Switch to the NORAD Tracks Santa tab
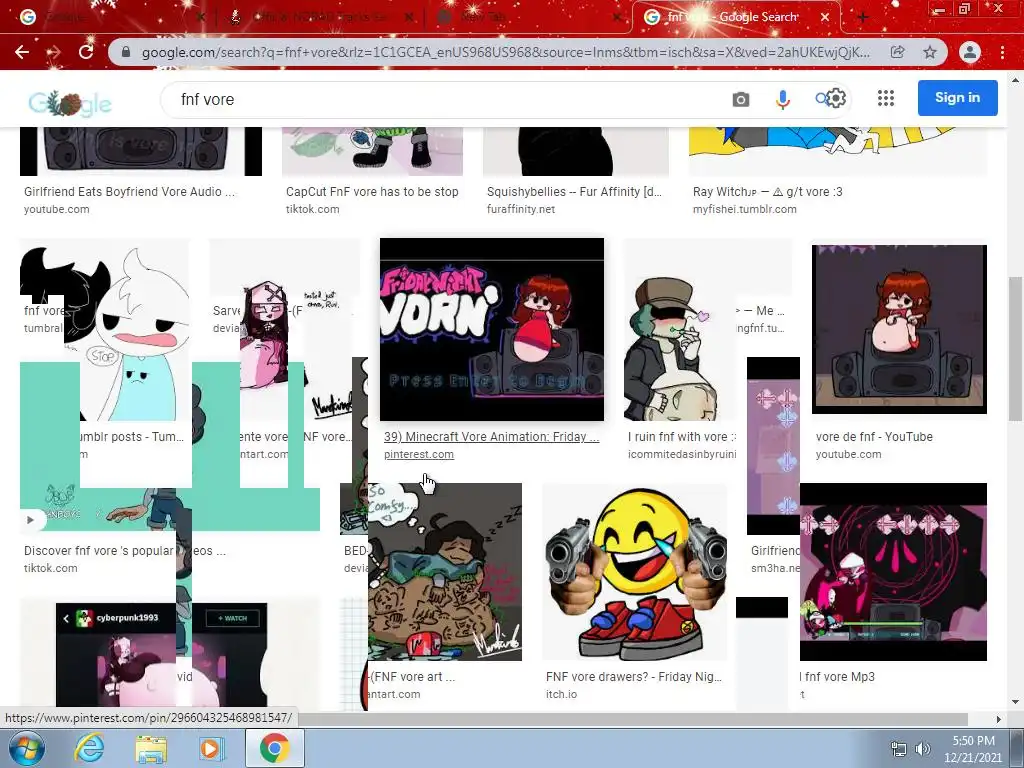This screenshot has width=1024, height=768. tap(320, 18)
